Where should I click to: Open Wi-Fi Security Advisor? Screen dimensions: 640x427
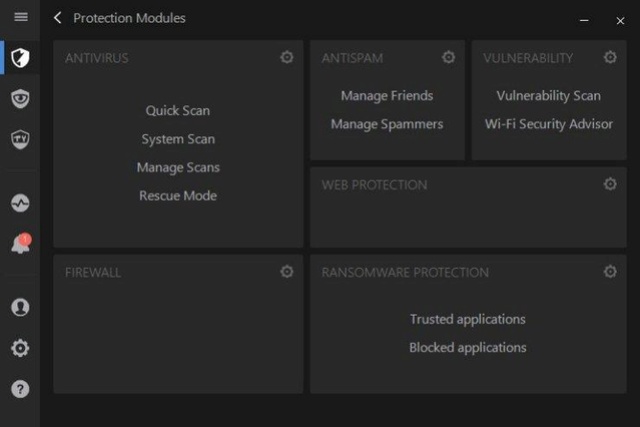click(x=549, y=124)
